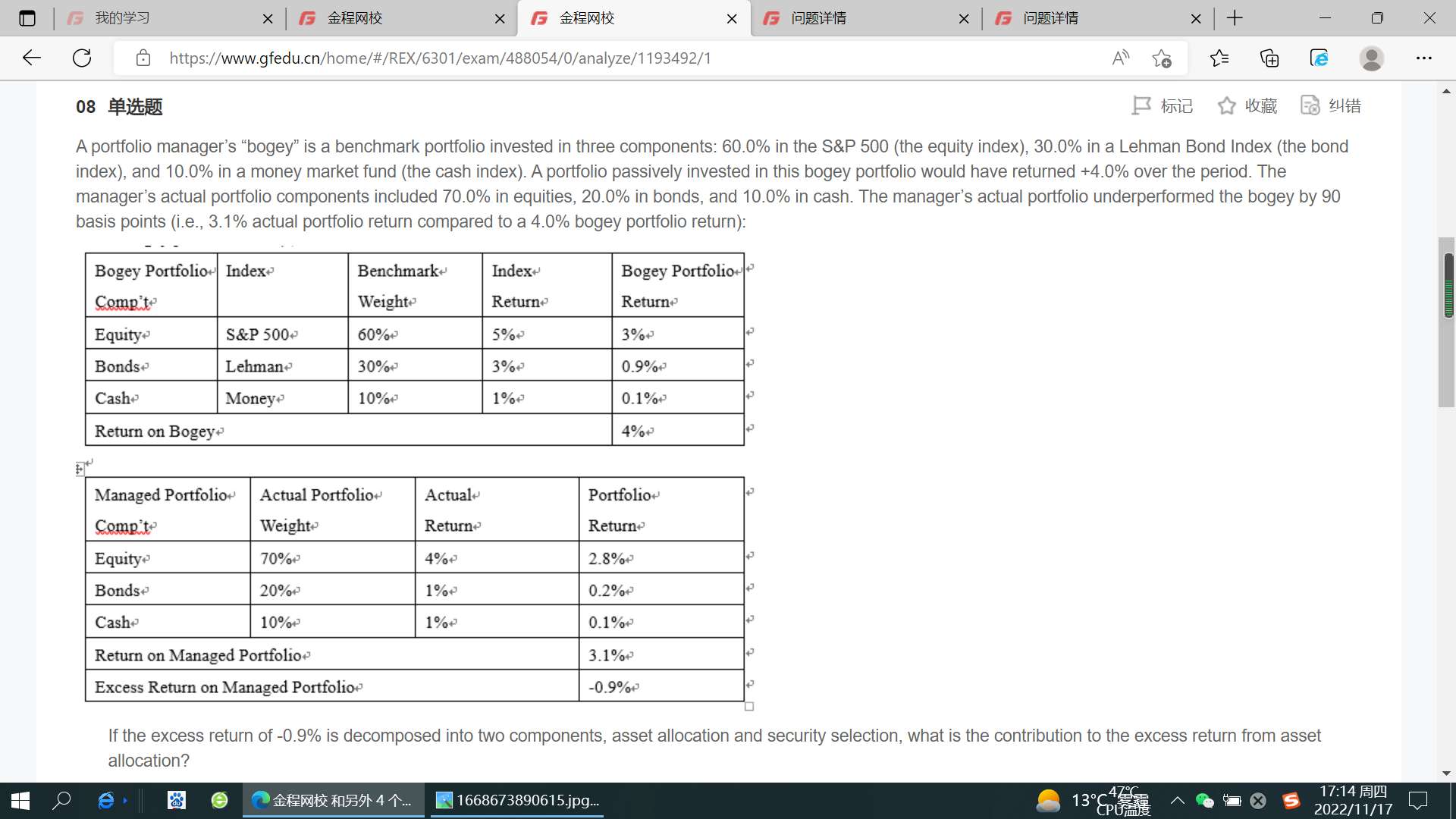The image size is (1456, 819).
Task: Click the Lehman index cell
Action: click(282, 366)
